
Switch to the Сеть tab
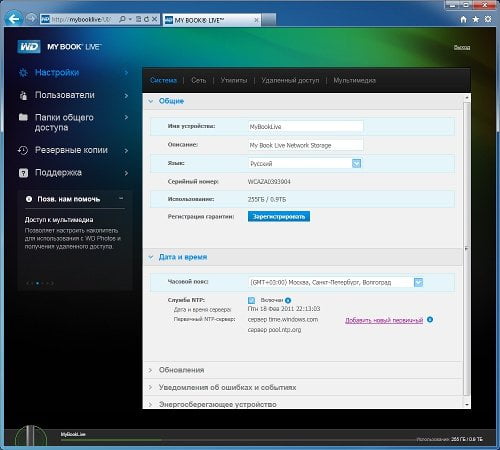tap(199, 80)
